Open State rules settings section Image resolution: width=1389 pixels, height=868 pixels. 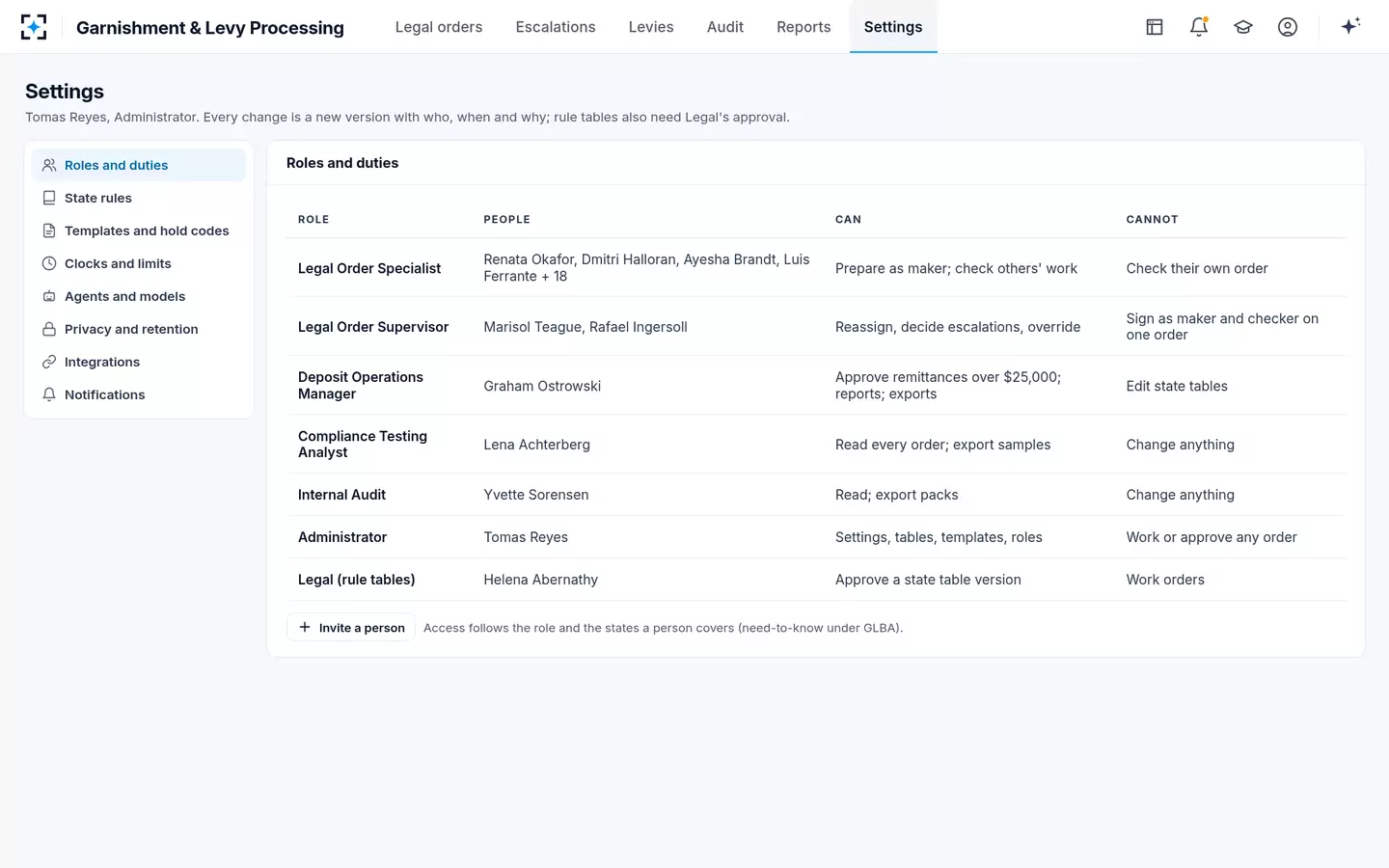139,198
